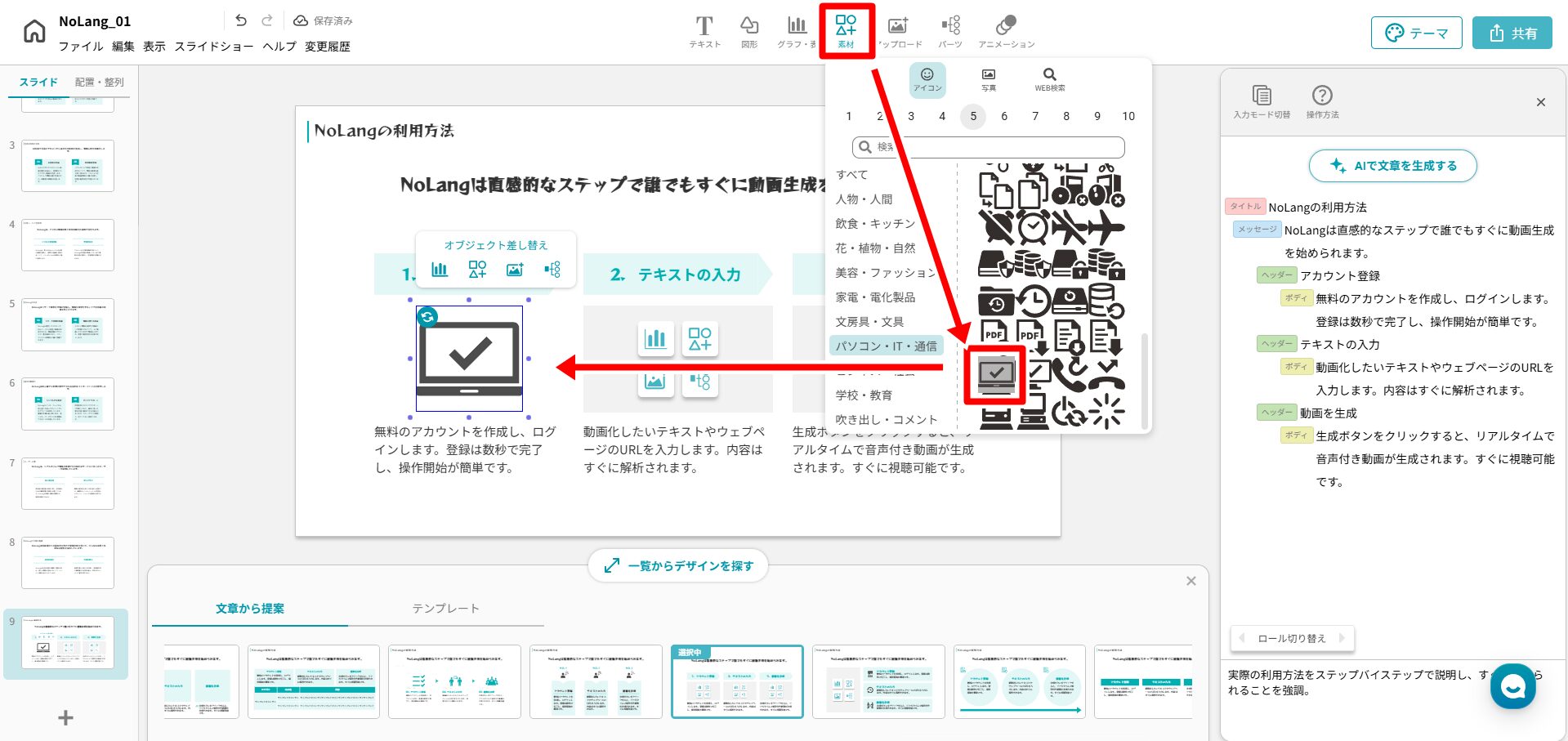Open the パーツ parts tool
This screenshot has width=1568, height=741.
(x=950, y=32)
